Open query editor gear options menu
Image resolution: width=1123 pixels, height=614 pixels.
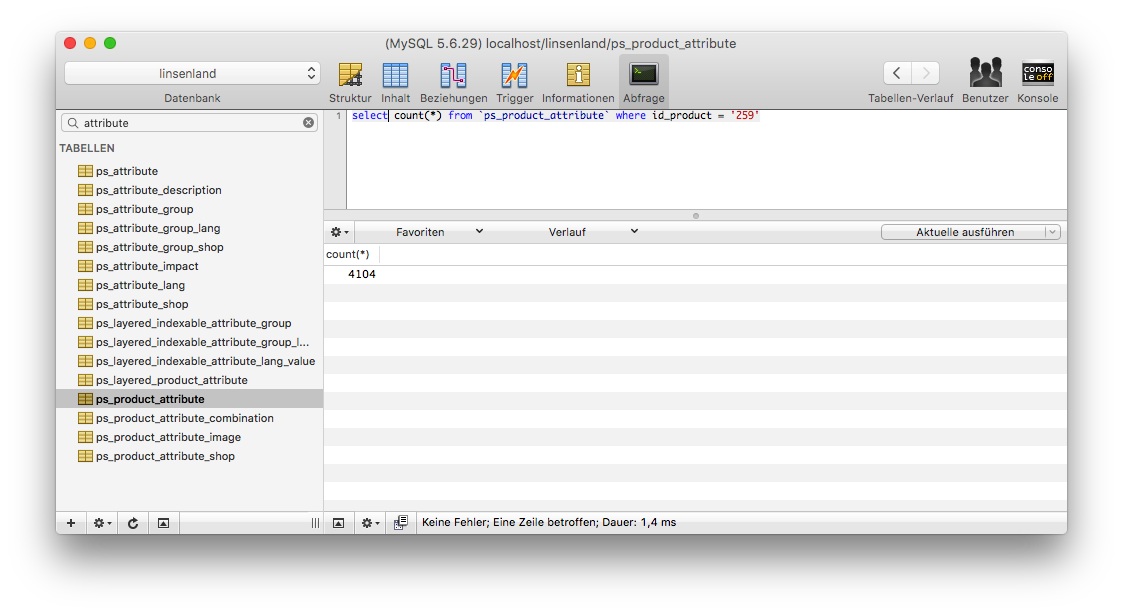point(339,232)
